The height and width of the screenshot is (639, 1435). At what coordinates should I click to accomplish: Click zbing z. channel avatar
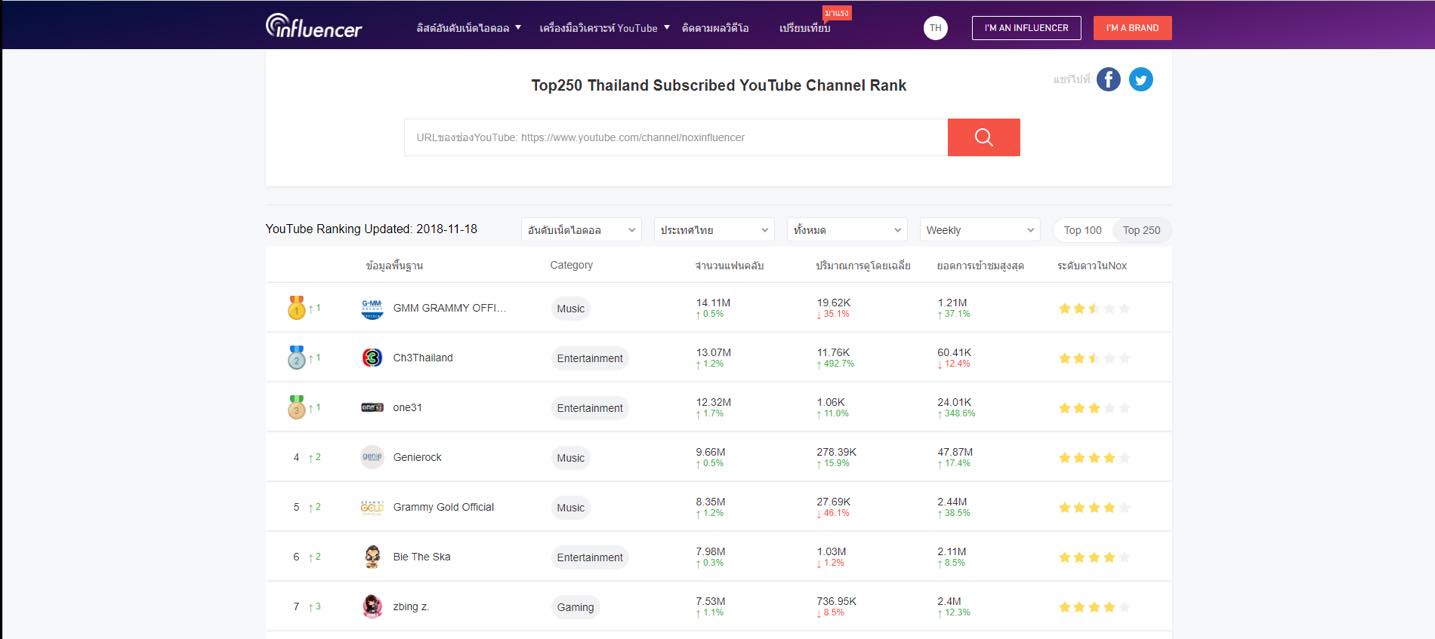coord(372,607)
